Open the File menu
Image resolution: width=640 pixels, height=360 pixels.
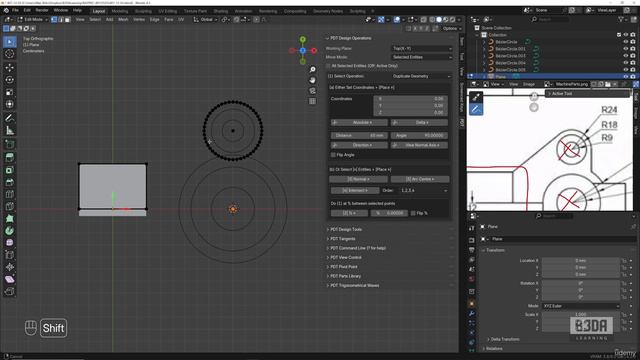[15, 10]
